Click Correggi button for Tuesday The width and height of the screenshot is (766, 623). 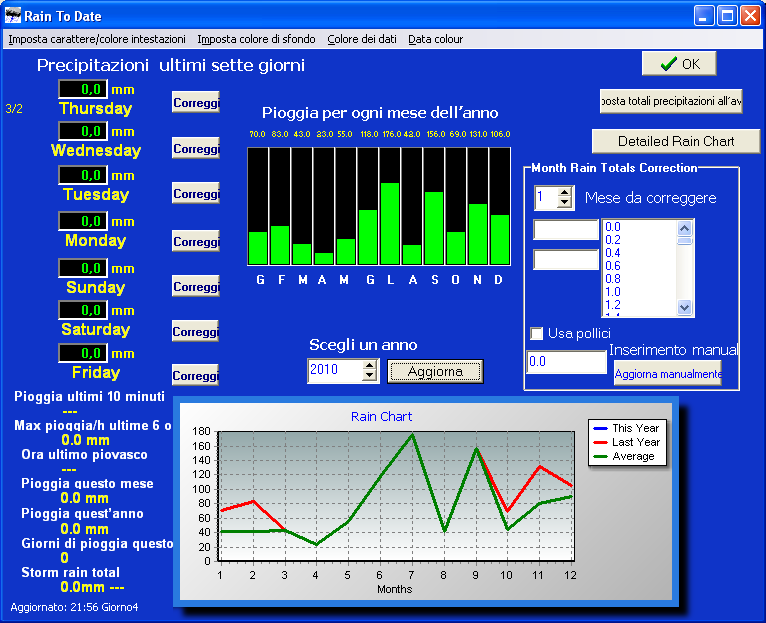coord(195,193)
